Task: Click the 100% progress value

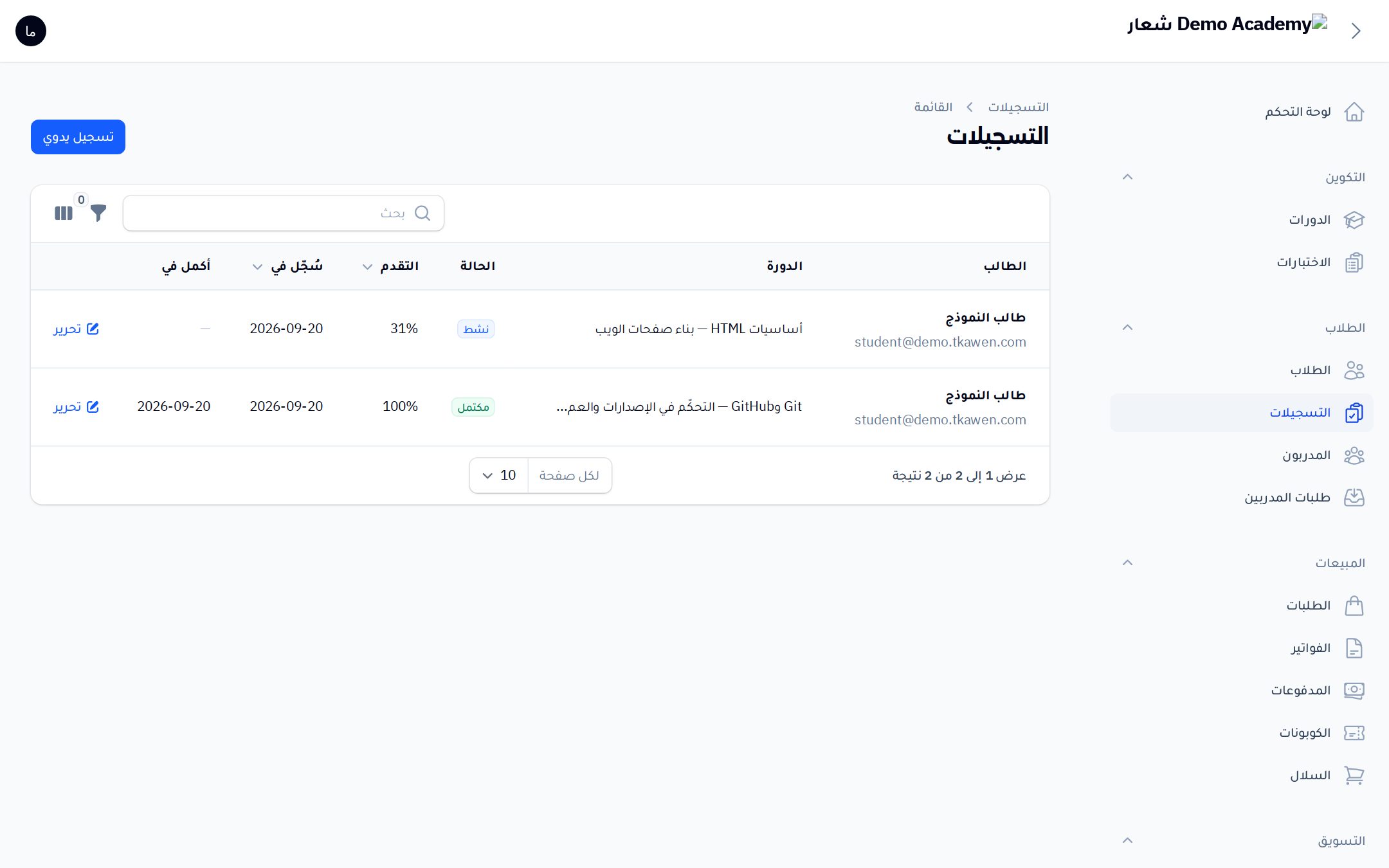Action: (400, 406)
